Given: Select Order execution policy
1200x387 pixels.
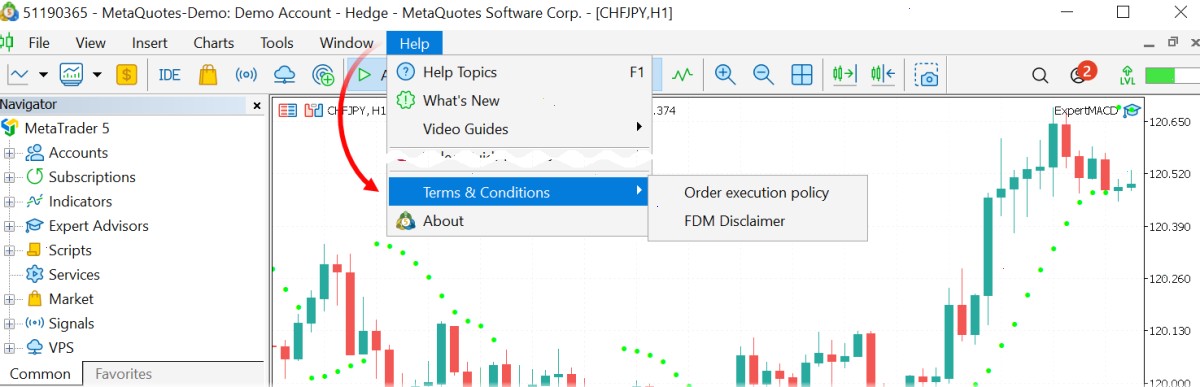Looking at the screenshot, I should point(757,192).
